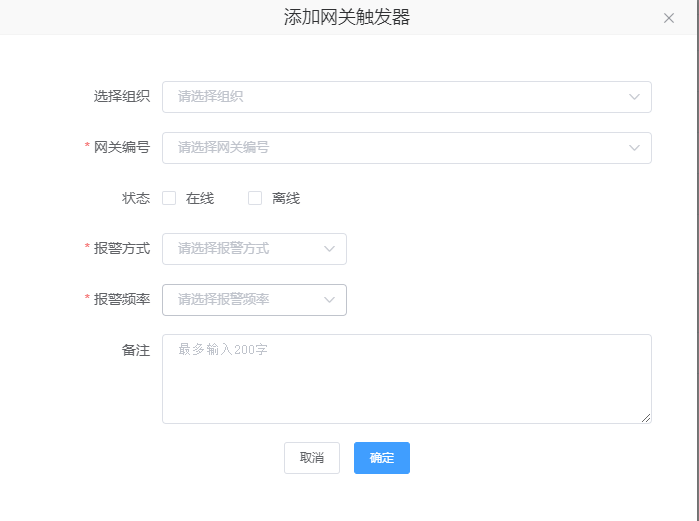This screenshot has height=521, width=699.
Task: Expand the 请选择报警方式 dropdown
Action: 243,249
